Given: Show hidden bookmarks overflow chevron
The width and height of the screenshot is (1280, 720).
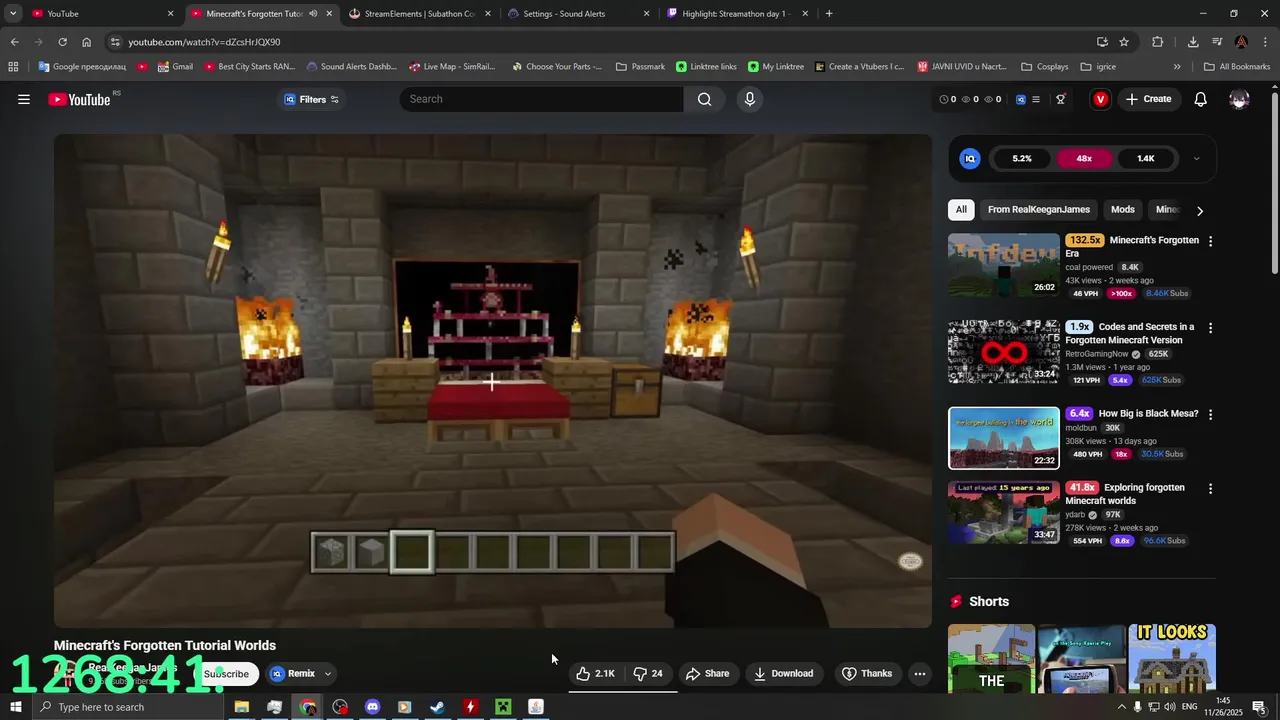Looking at the screenshot, I should click(1177, 67).
